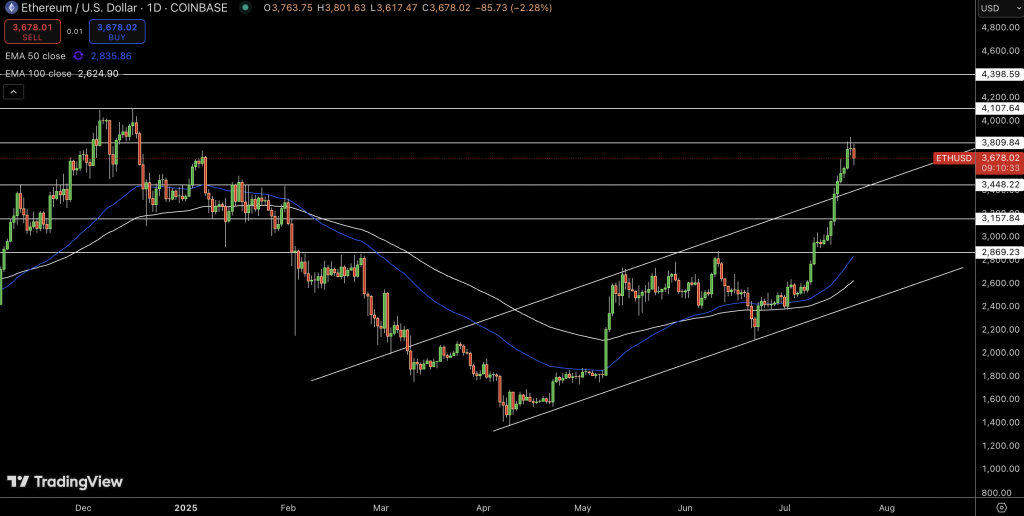Viewport: 1024px width, 516px height.
Task: Click the blue BUY 3,678.02 button
Action: (118, 31)
